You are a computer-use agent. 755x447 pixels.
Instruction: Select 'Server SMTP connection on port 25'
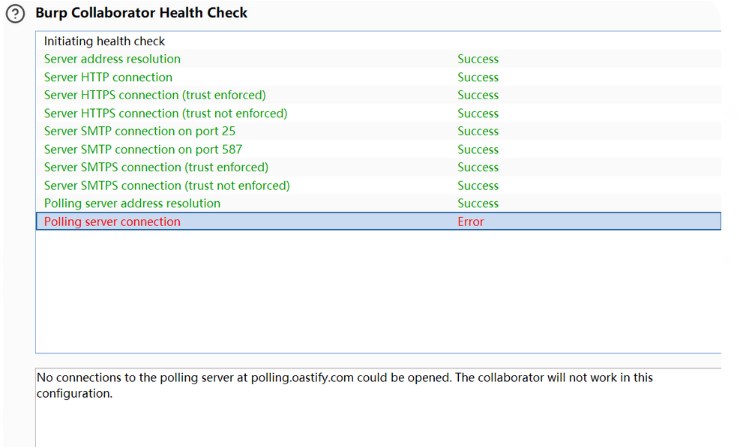[x=140, y=131]
